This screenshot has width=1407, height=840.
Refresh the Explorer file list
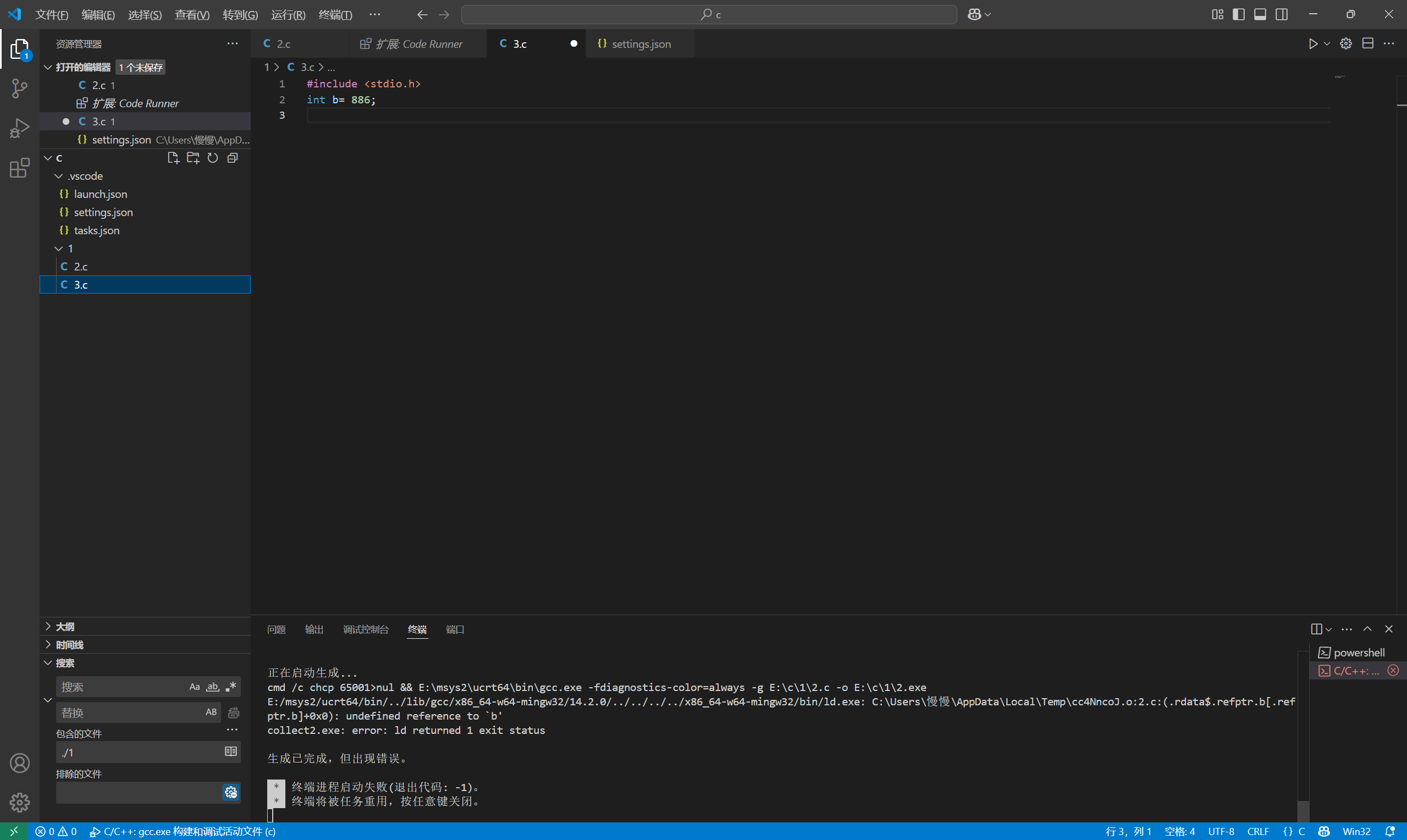(212, 157)
